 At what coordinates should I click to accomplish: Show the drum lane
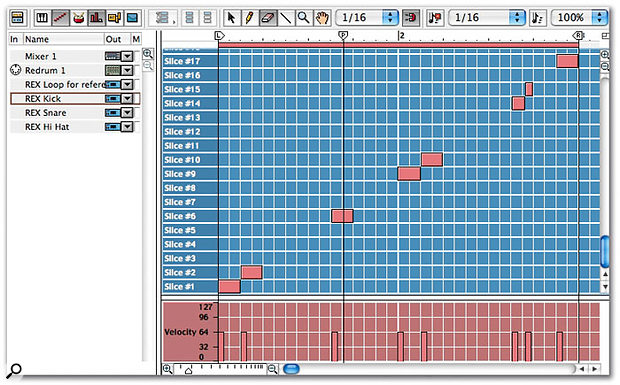(x=78, y=18)
